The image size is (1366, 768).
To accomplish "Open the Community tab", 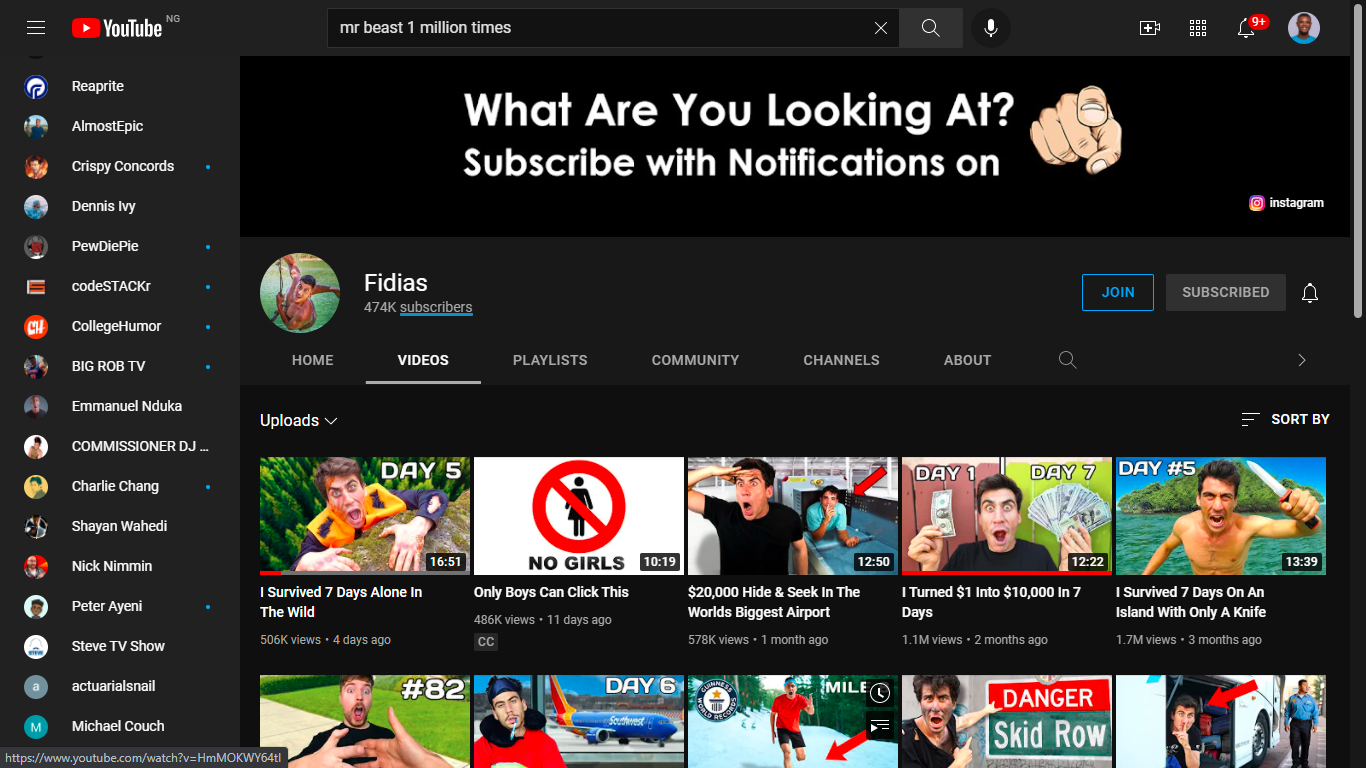I will [696, 360].
